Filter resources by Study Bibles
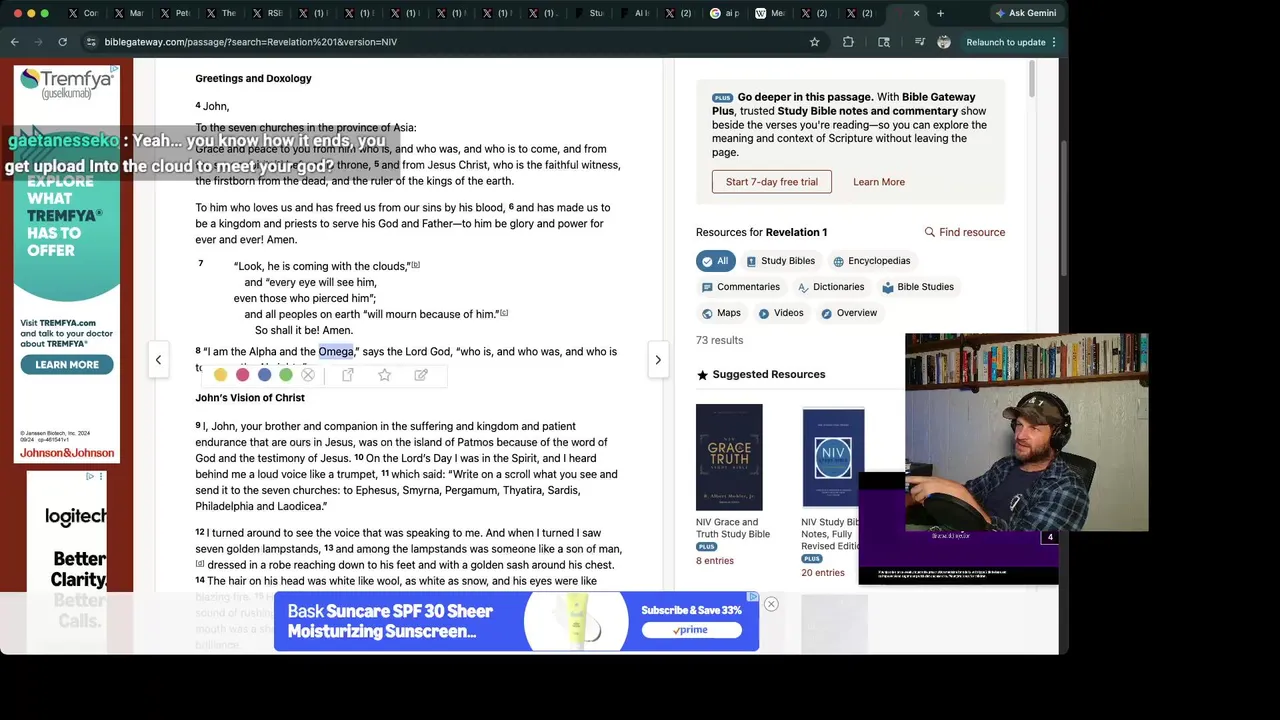The image size is (1280, 720). pos(780,261)
